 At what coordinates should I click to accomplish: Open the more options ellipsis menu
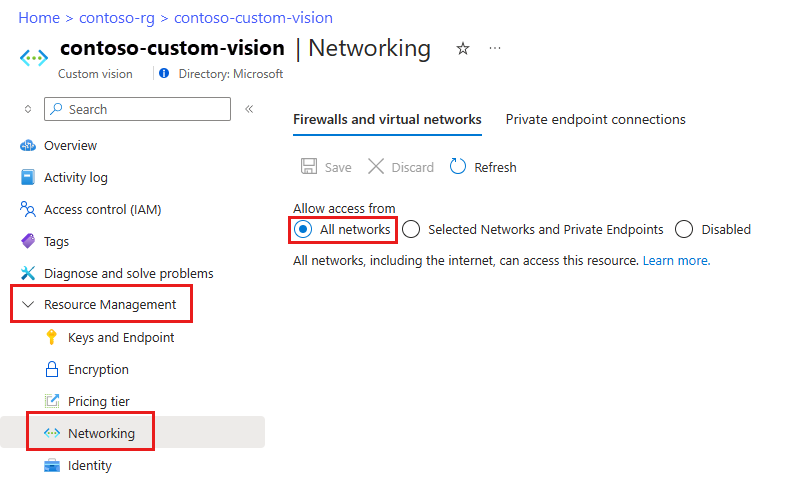[x=494, y=49]
